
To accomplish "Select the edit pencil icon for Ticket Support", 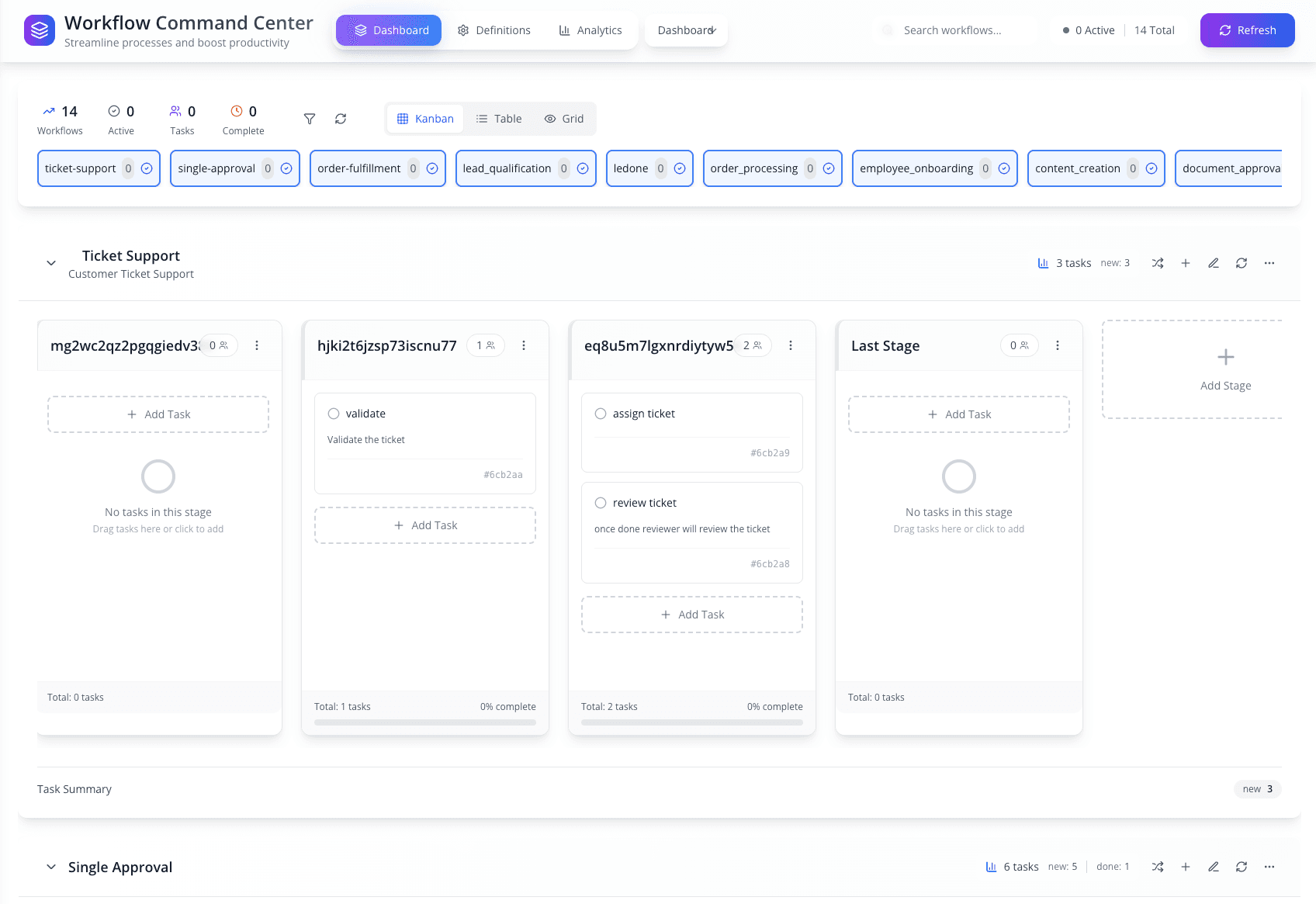I will (x=1214, y=263).
